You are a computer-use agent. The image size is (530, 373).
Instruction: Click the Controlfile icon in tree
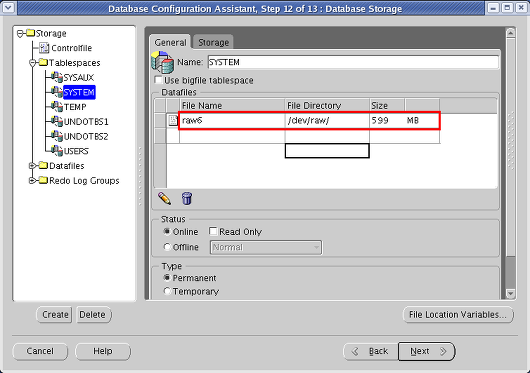(44, 48)
